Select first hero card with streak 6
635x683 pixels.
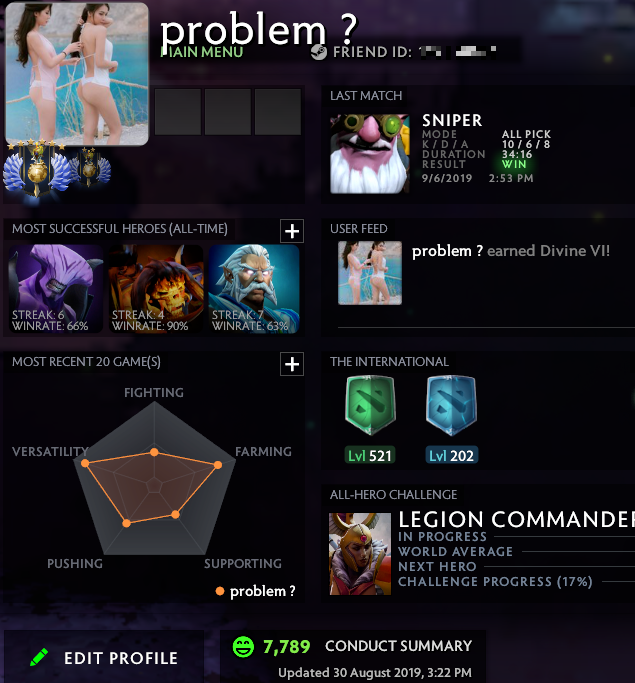(56, 289)
